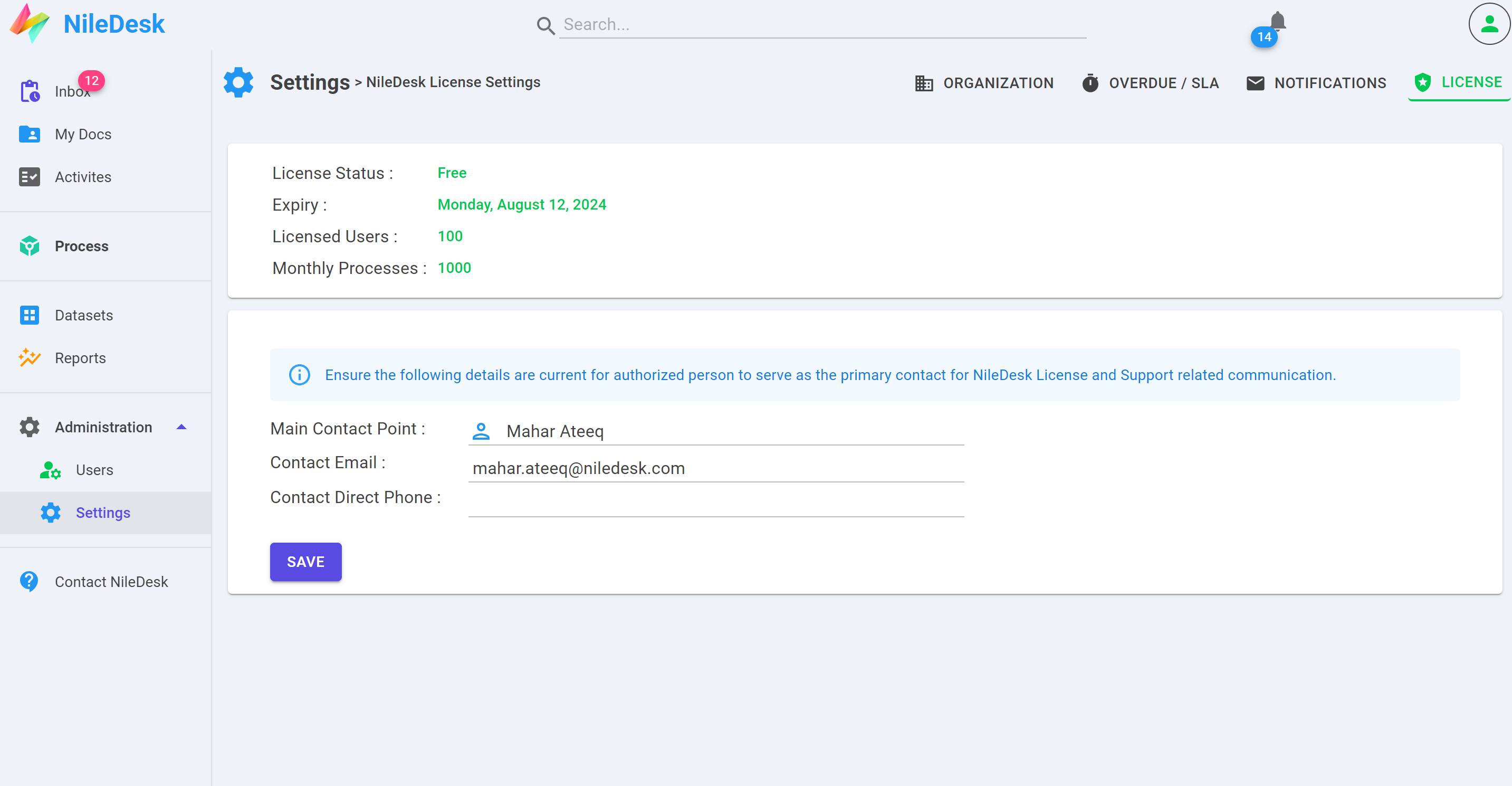This screenshot has width=1512, height=786.
Task: Click the licensed users value '100'
Action: (x=450, y=236)
